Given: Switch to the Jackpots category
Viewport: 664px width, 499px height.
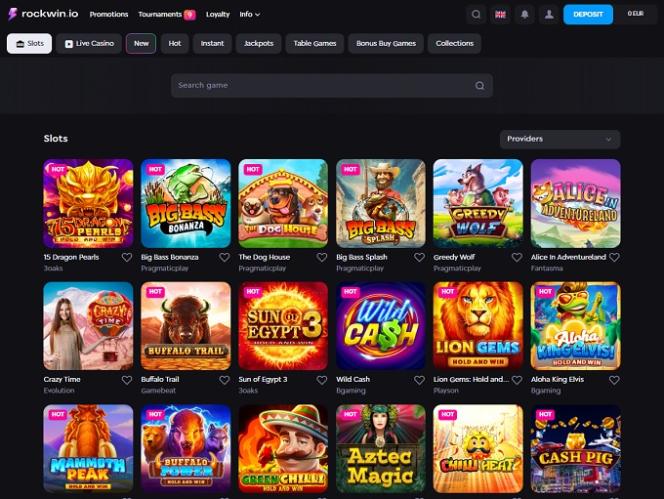Looking at the screenshot, I should 258,44.
